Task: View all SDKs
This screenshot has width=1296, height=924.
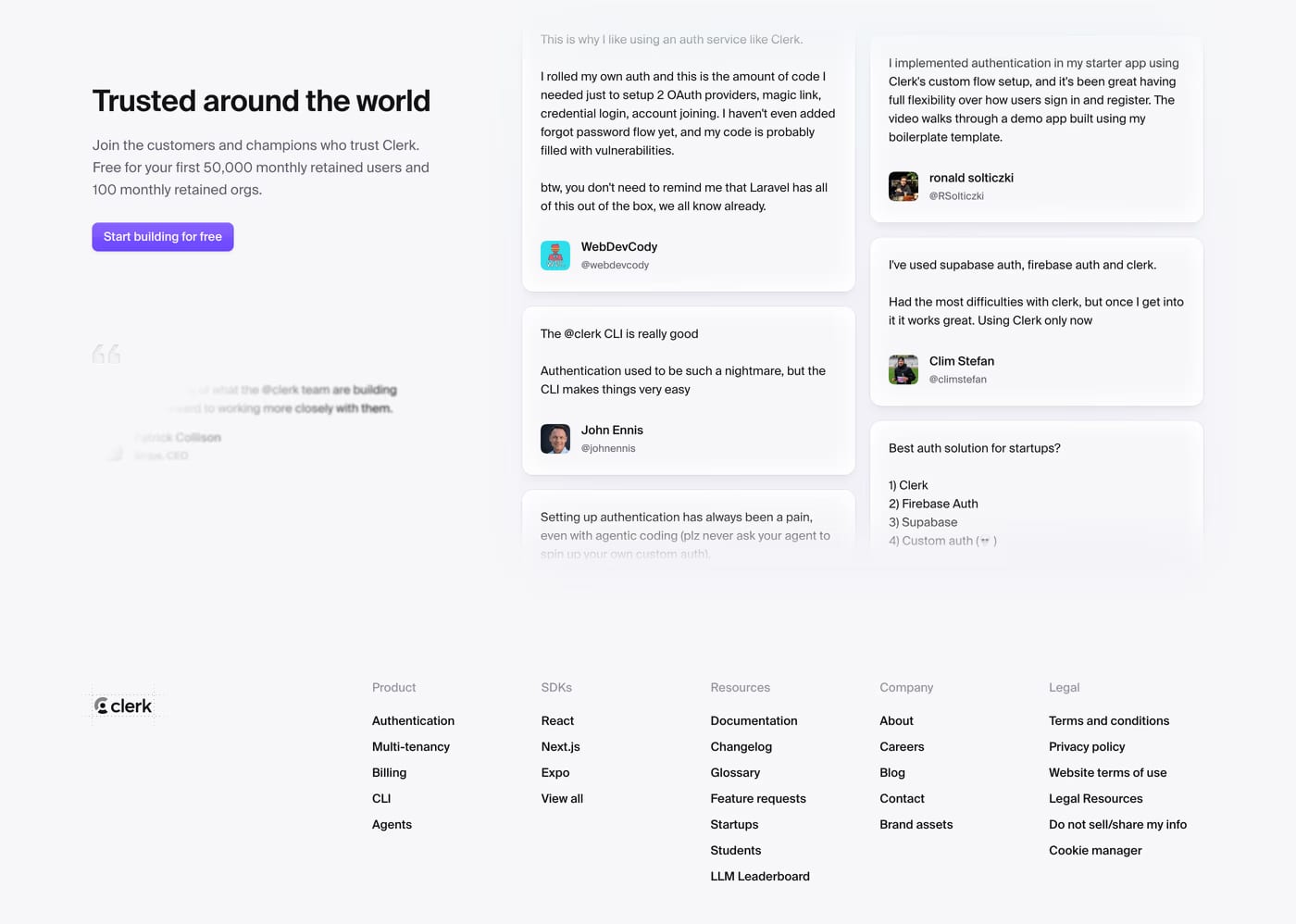Action: [562, 798]
